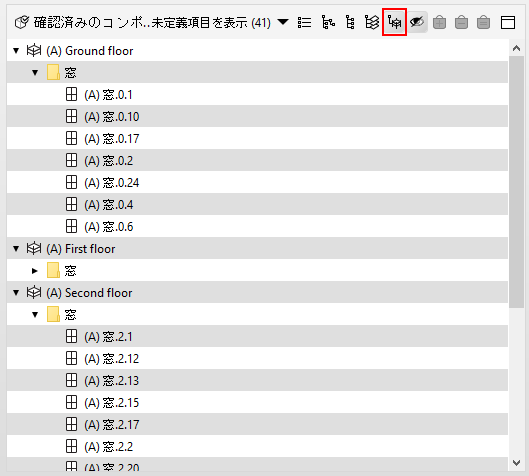
Task: Select the "(A) 窓.0.10" row text
Action: [x=112, y=117]
